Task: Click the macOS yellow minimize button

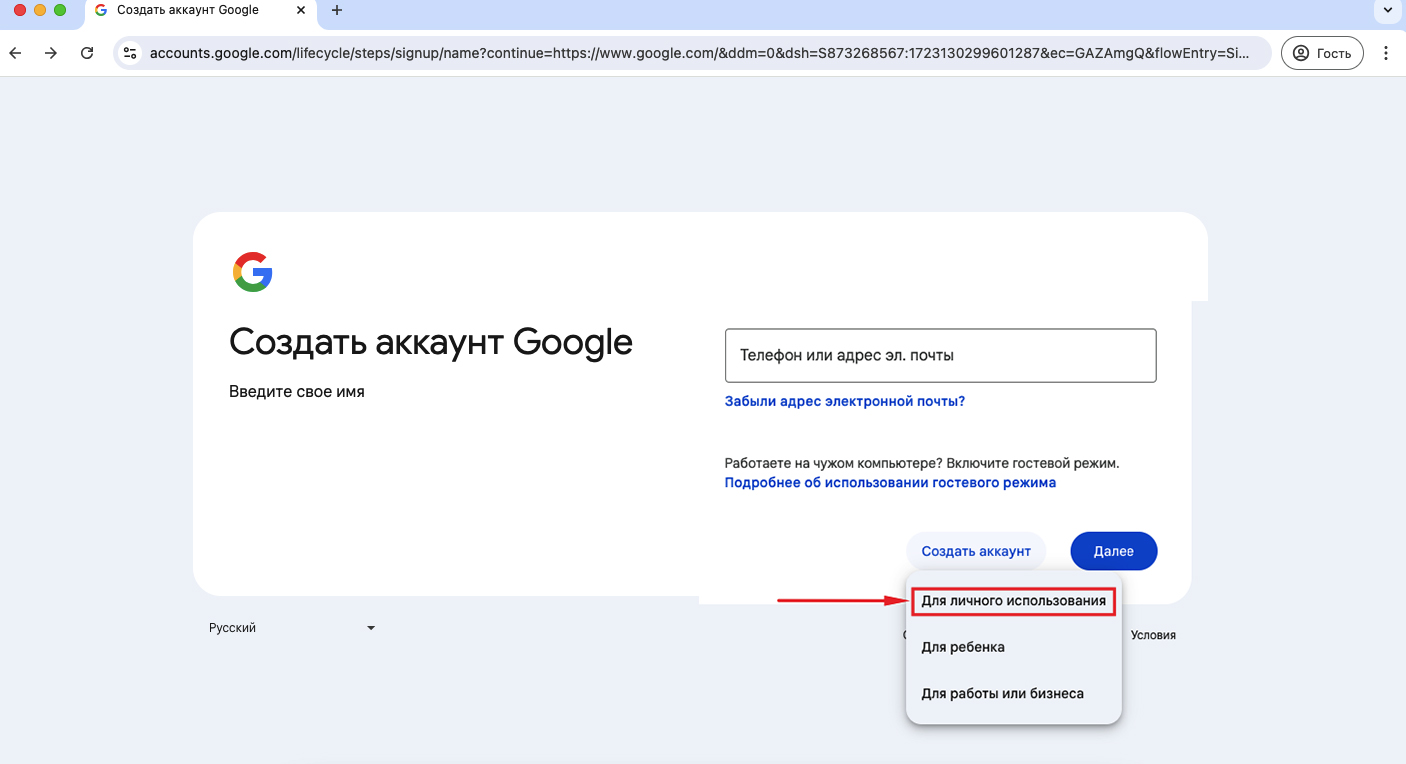Action: [x=40, y=10]
